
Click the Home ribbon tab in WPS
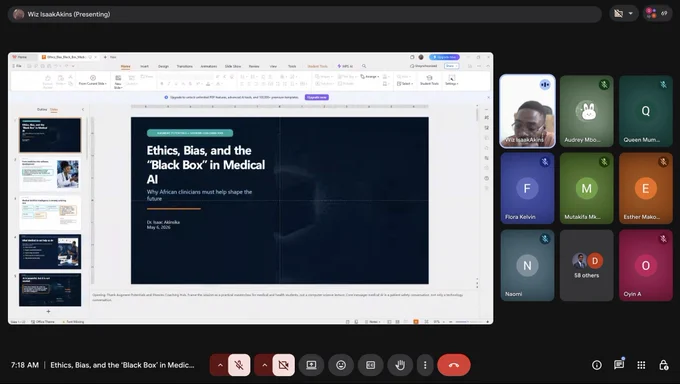point(125,66)
